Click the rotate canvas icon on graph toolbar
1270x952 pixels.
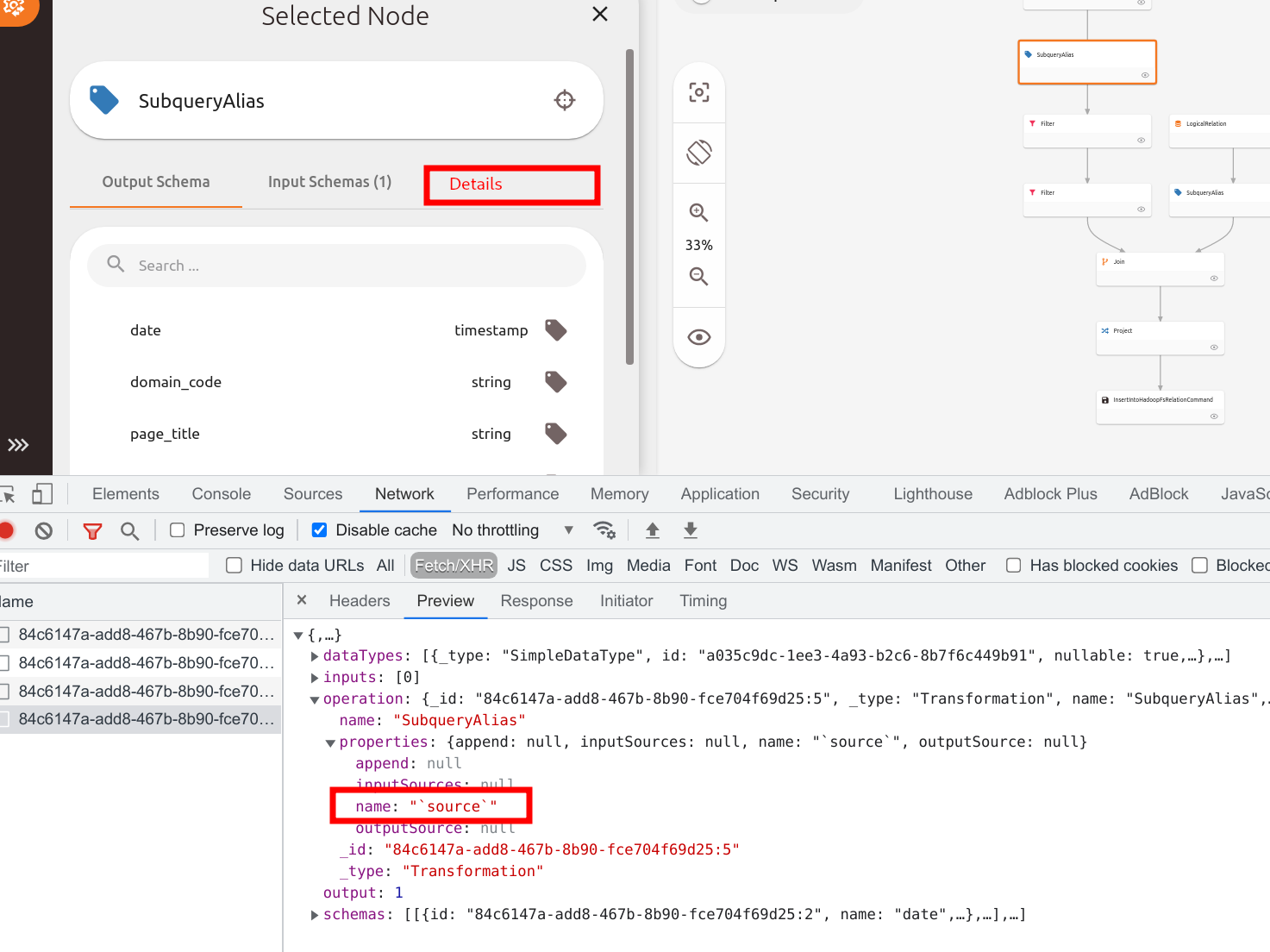(x=698, y=153)
